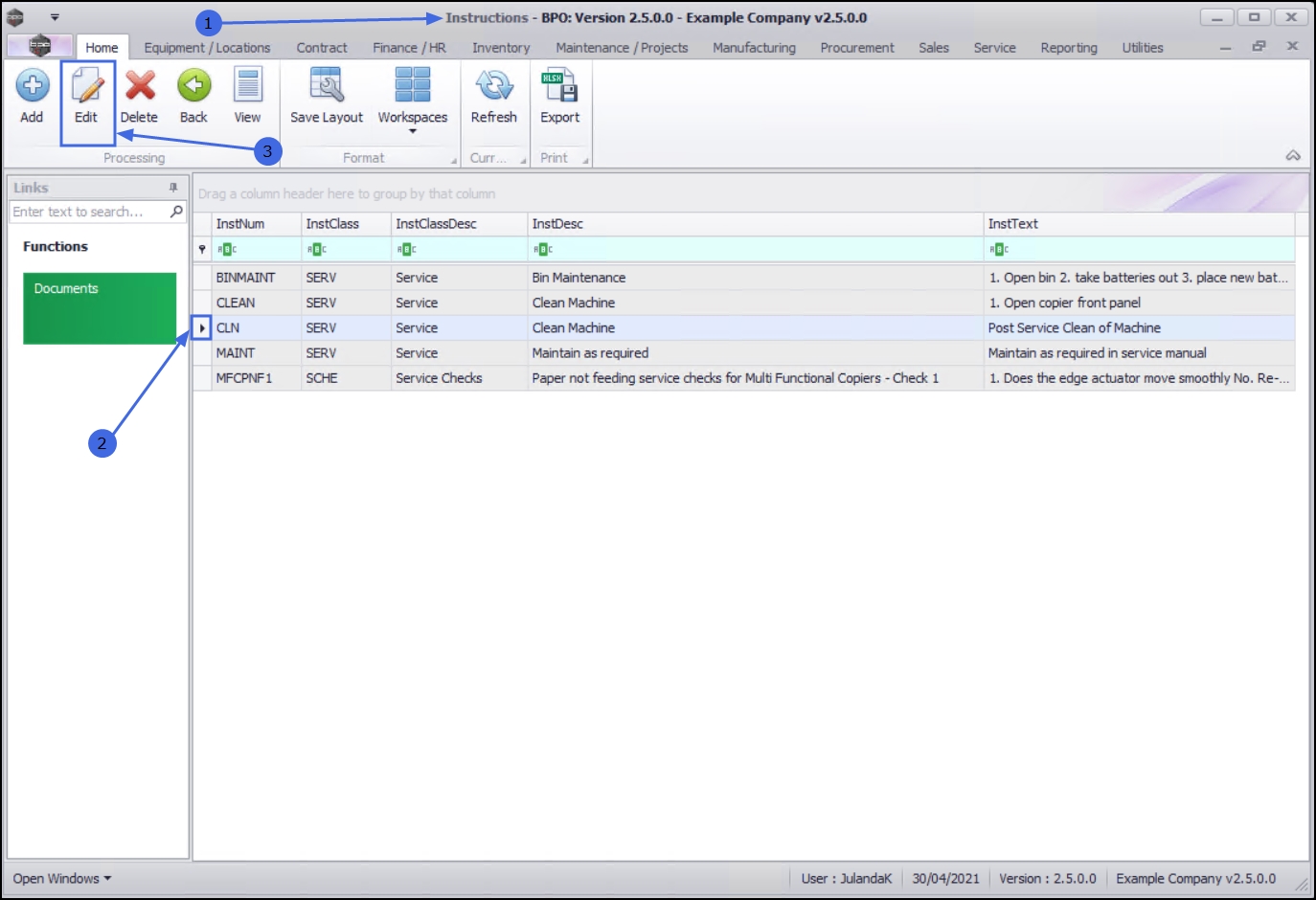Screen dimensions: 1316x900
Task: Click the green Documents tile
Action: pos(100,308)
